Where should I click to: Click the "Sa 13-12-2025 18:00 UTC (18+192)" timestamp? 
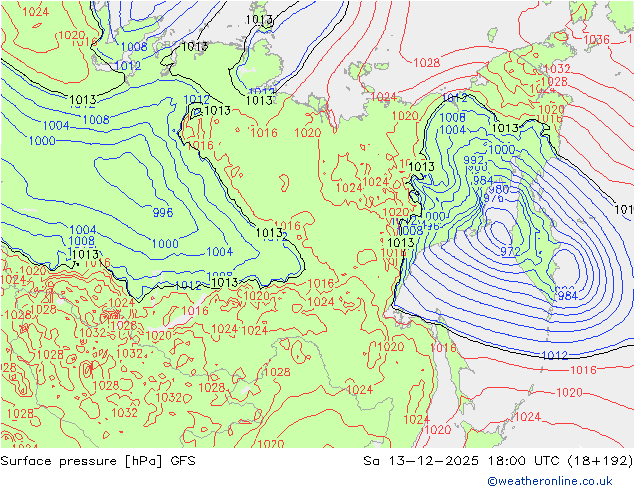coord(498,461)
